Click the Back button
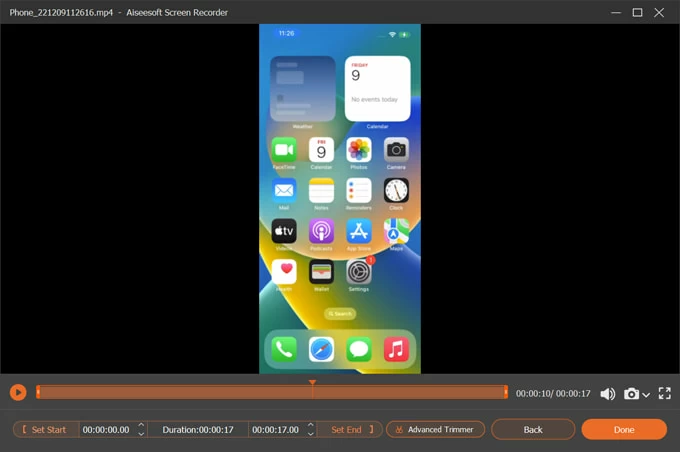The height and width of the screenshot is (452, 680). [533, 429]
